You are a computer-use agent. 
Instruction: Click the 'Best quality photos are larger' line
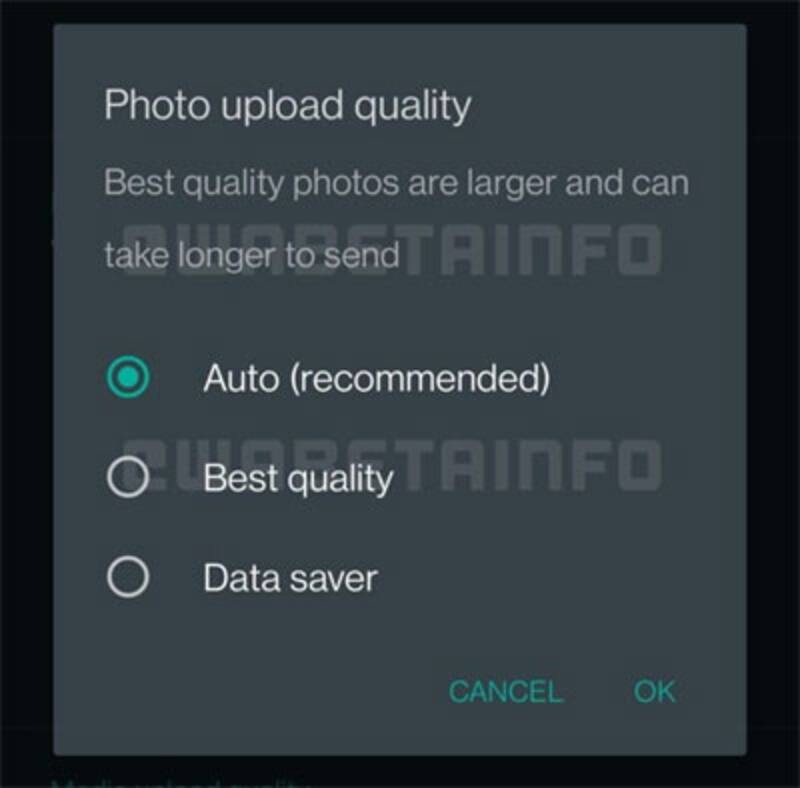(396, 183)
